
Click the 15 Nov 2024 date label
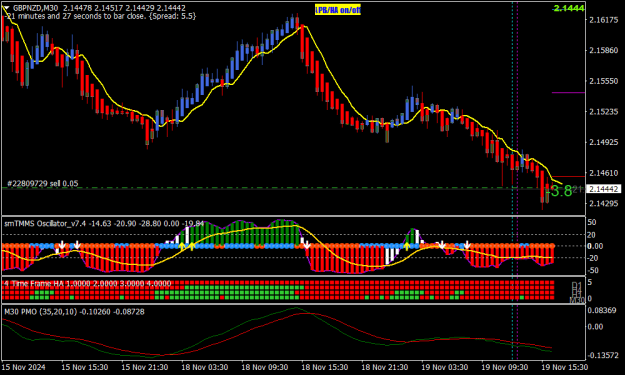click(x=24, y=367)
